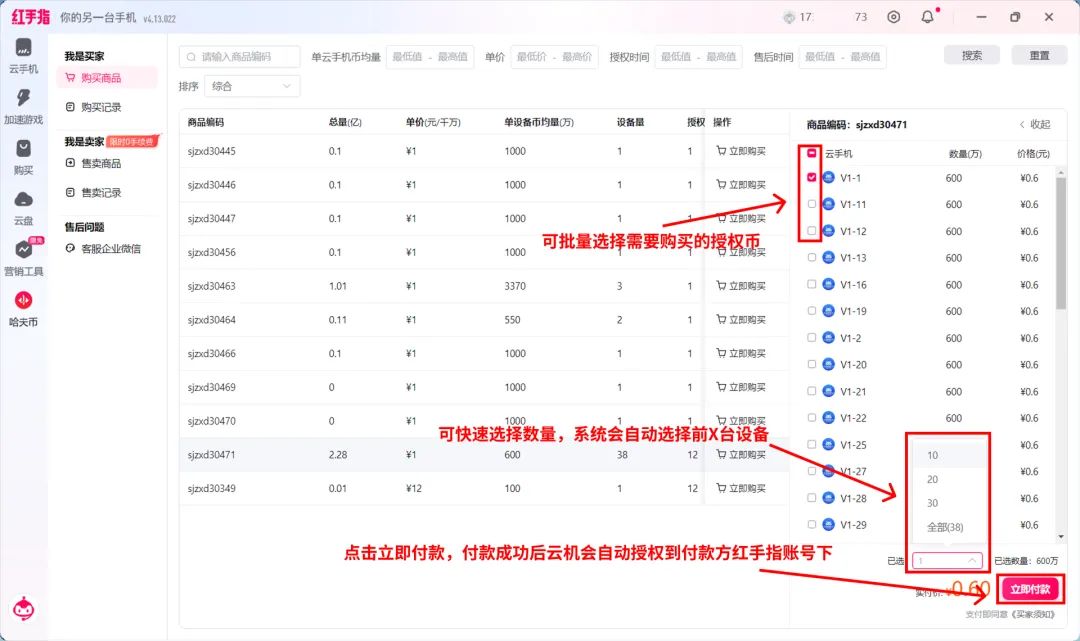Open the 排序 综合 dropdown

click(252, 86)
